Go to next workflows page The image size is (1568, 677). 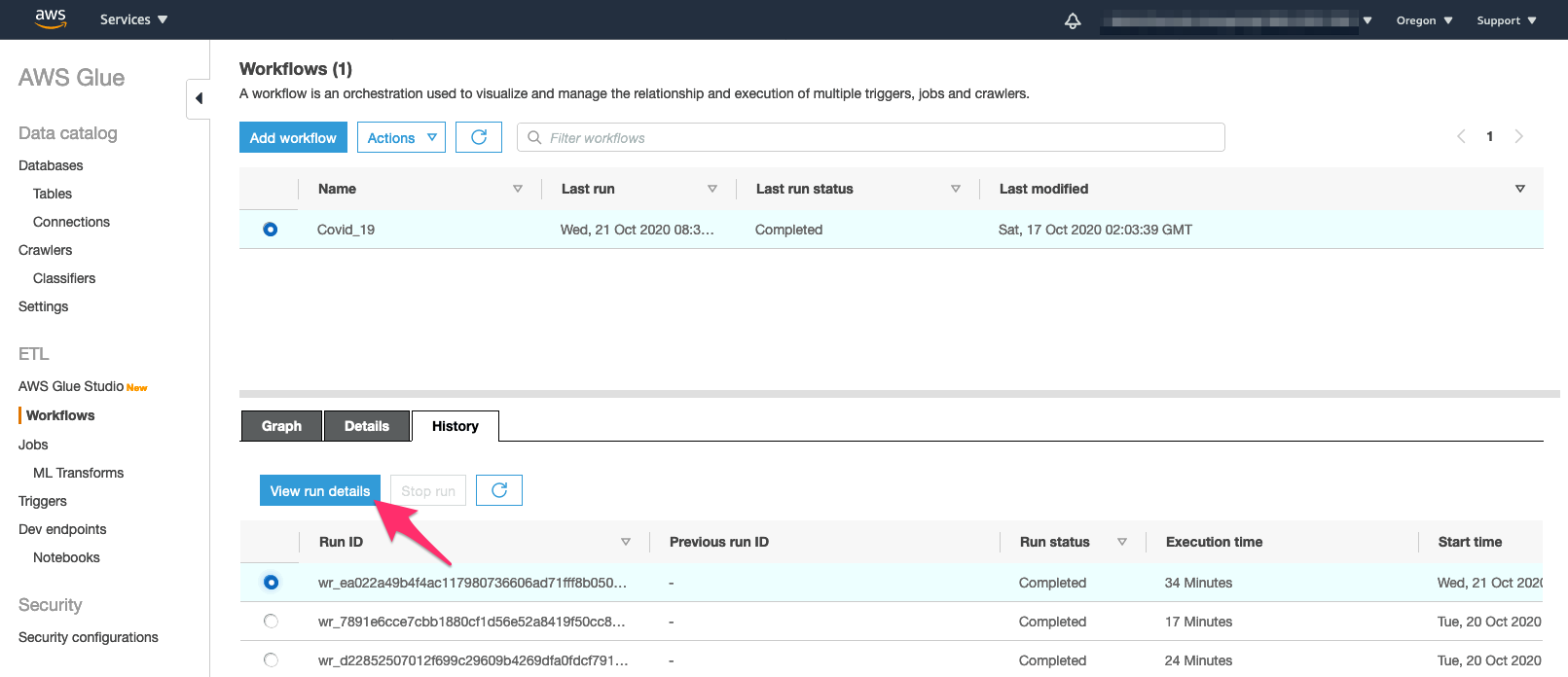[1518, 136]
